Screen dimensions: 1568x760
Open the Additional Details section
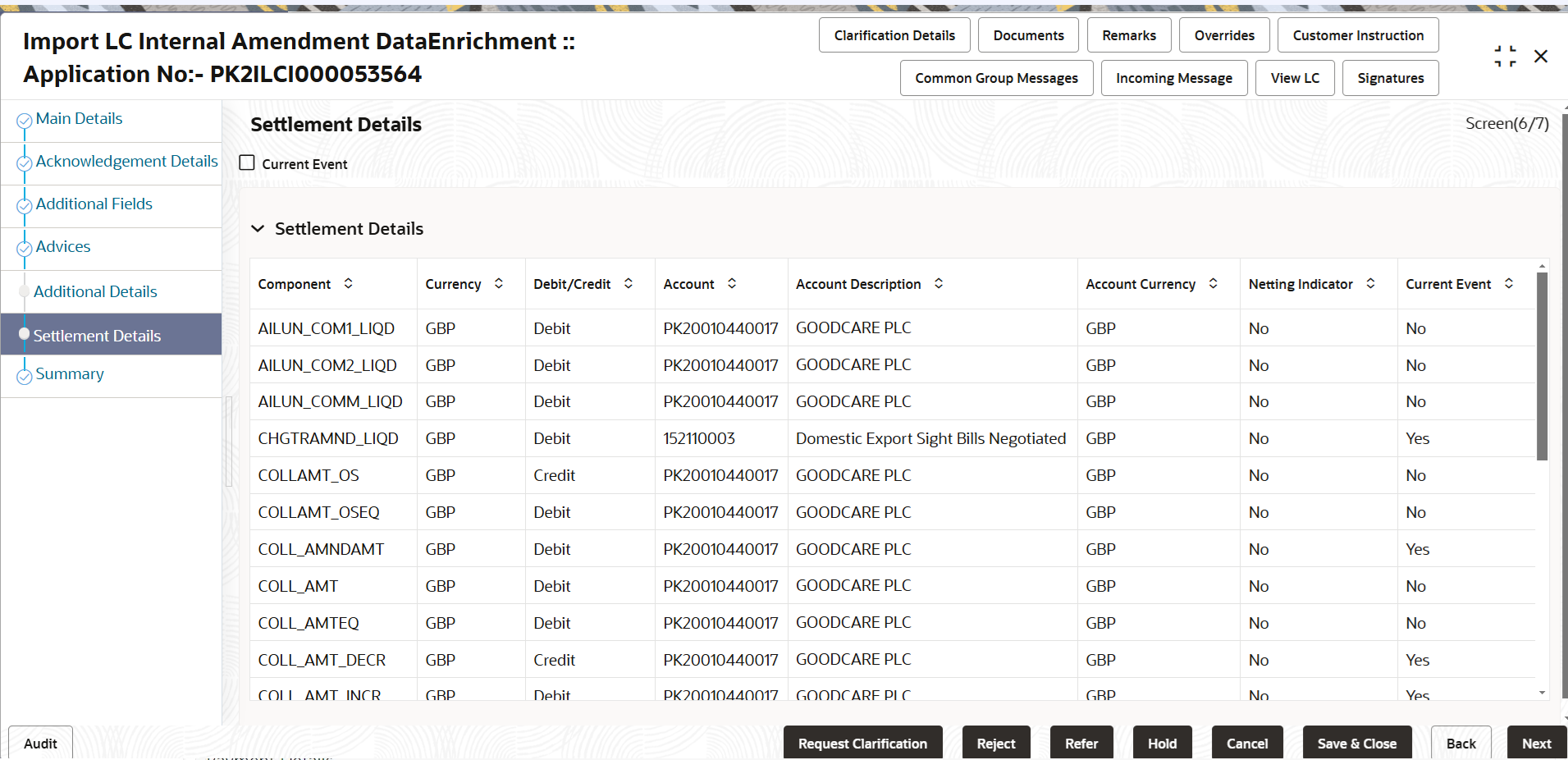(95, 291)
